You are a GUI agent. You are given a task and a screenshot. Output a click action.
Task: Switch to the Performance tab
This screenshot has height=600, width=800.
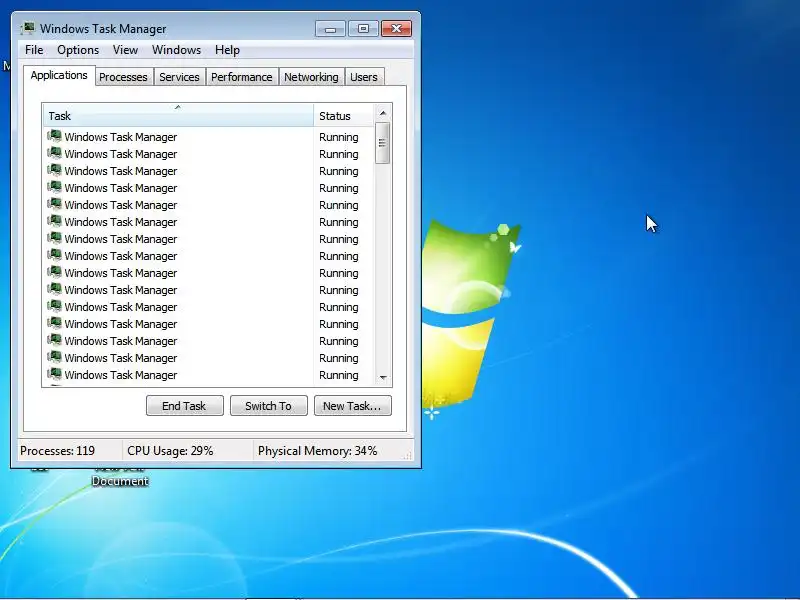click(x=242, y=77)
